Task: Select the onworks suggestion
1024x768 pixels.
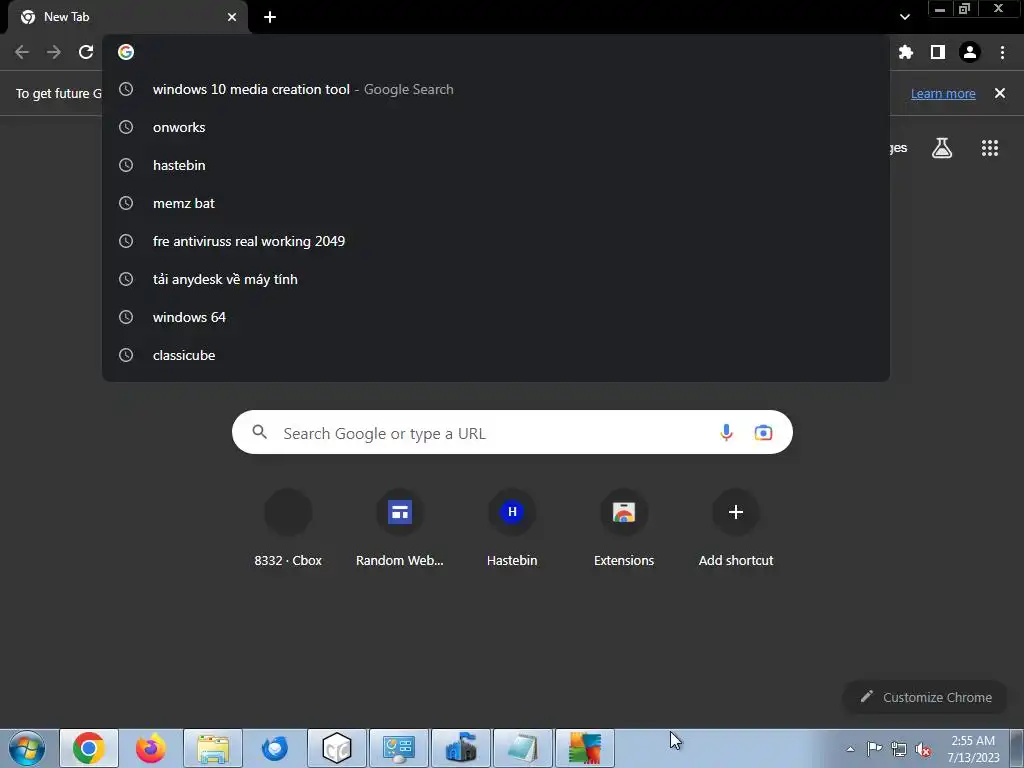Action: 496,127
